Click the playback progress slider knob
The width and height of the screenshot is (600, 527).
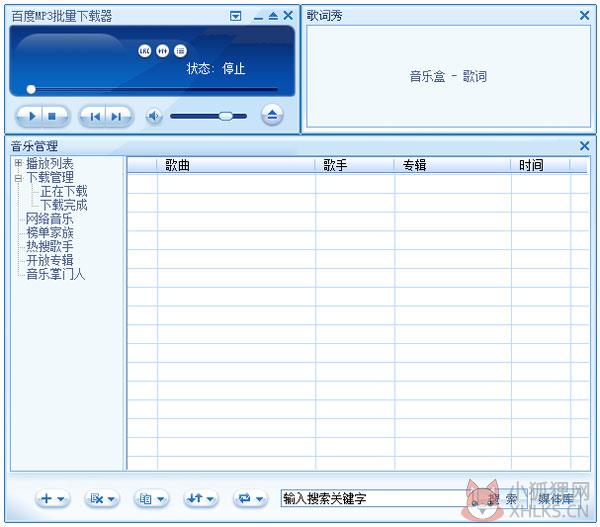click(x=31, y=90)
